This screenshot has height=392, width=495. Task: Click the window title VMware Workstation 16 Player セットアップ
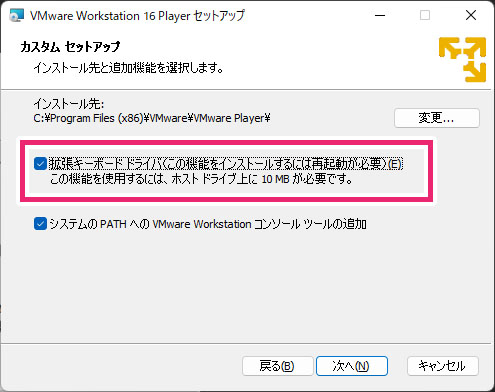click(x=137, y=16)
